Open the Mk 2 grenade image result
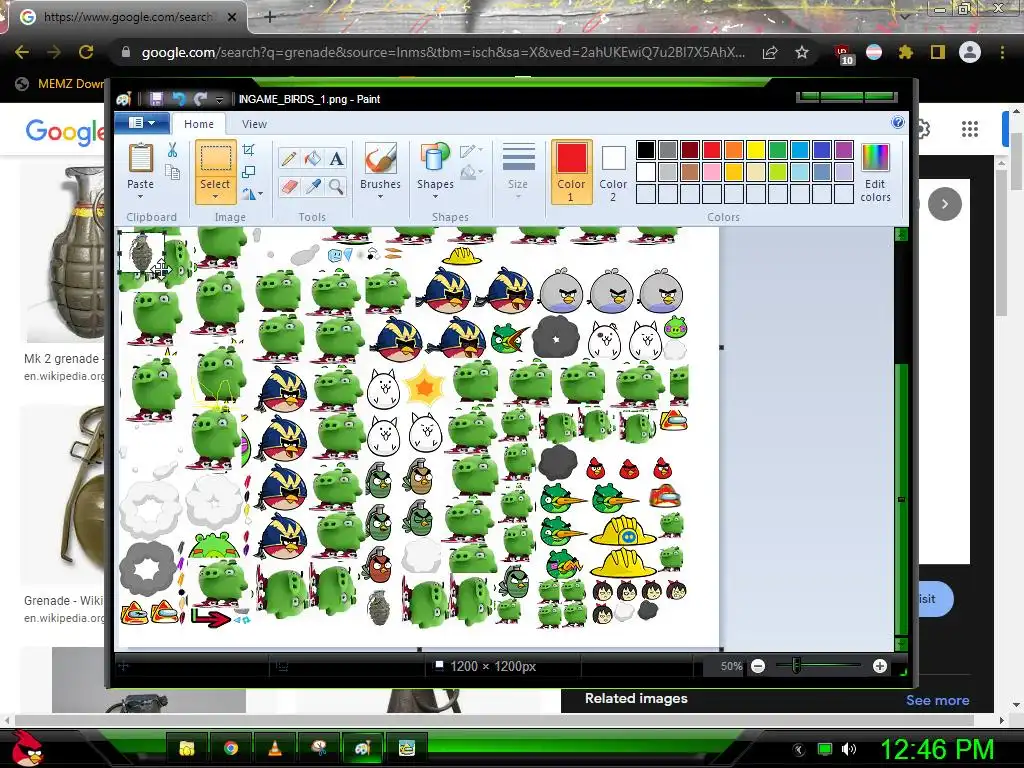Image resolution: width=1024 pixels, height=768 pixels. coord(63,254)
